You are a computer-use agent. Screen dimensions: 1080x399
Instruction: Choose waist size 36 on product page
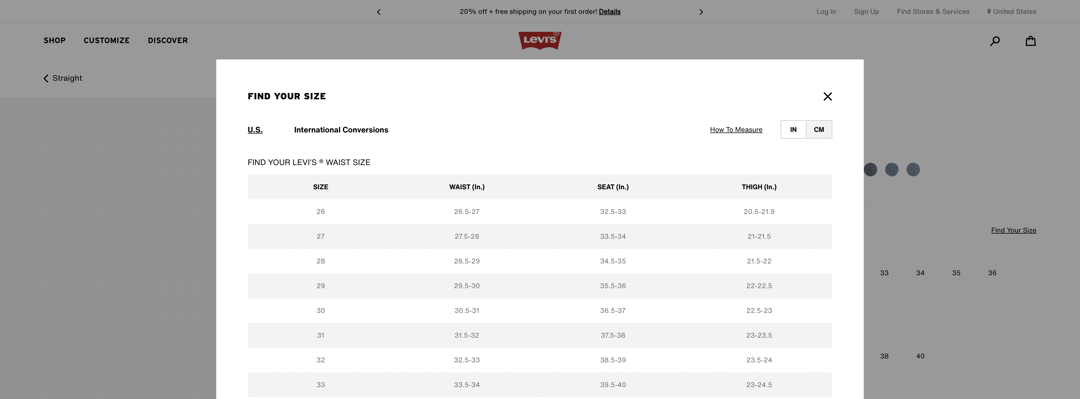(x=992, y=273)
